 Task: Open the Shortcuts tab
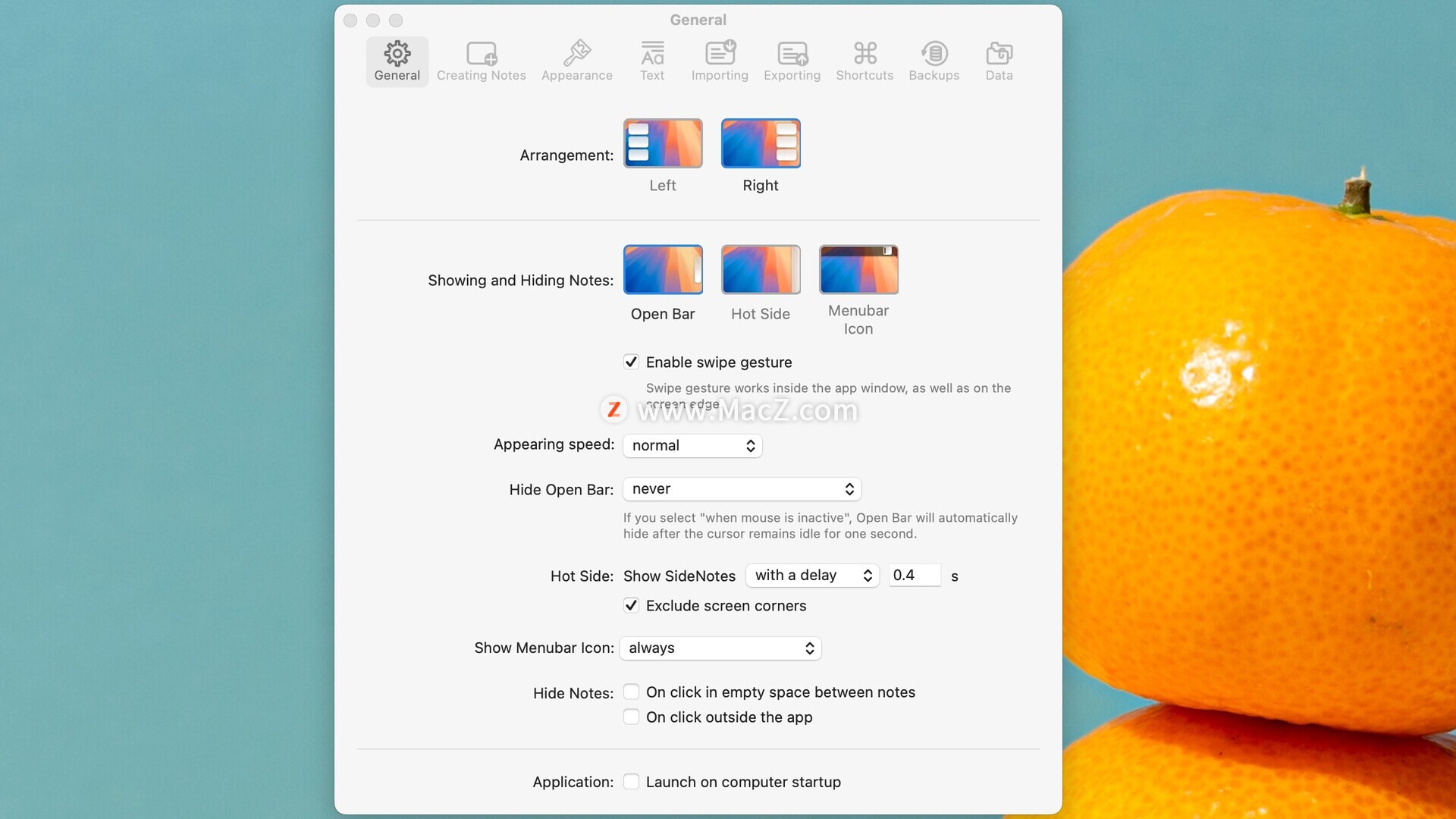tap(864, 61)
